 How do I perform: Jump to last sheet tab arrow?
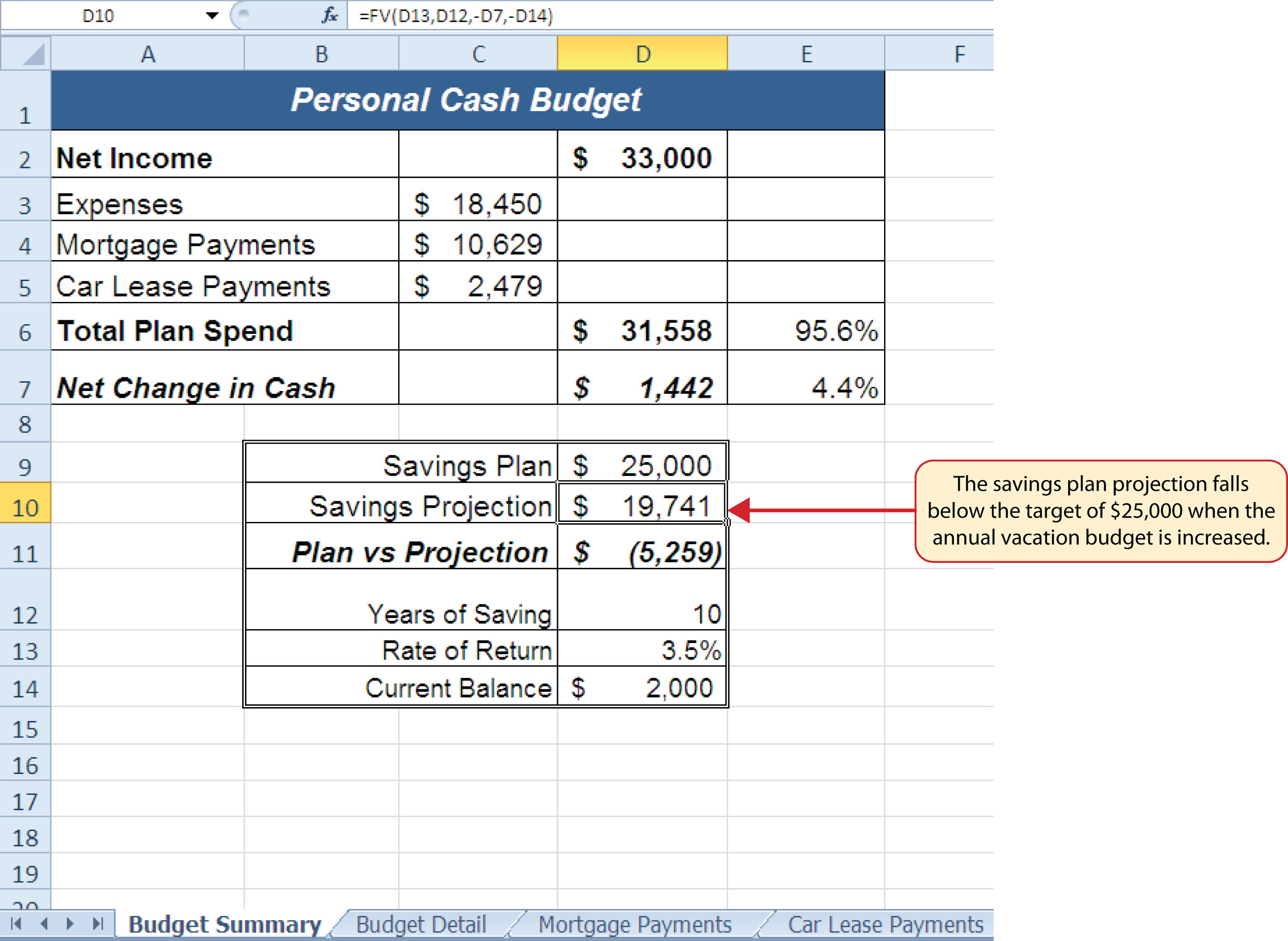98,923
